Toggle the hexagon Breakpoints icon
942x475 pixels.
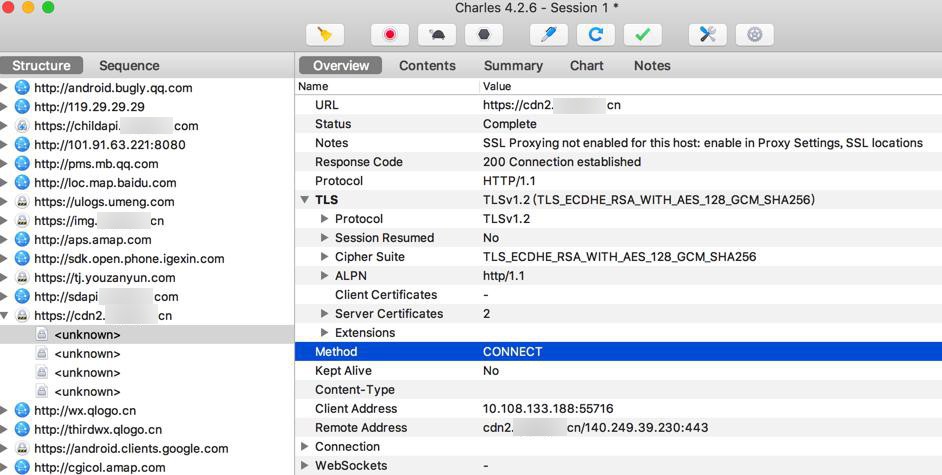point(484,34)
